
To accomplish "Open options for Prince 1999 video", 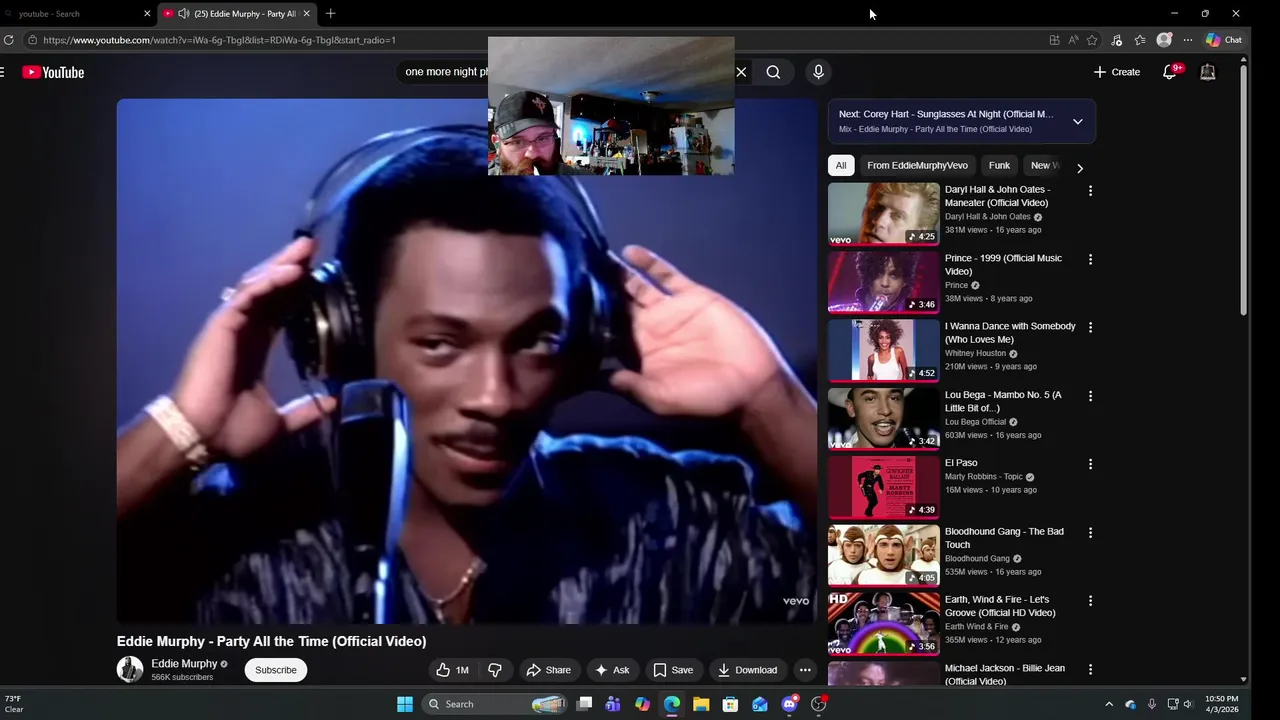I will 1090,259.
